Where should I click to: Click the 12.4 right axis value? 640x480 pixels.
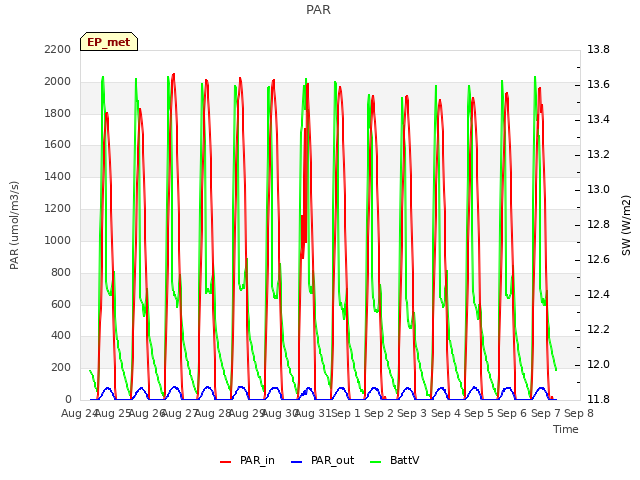598,294
